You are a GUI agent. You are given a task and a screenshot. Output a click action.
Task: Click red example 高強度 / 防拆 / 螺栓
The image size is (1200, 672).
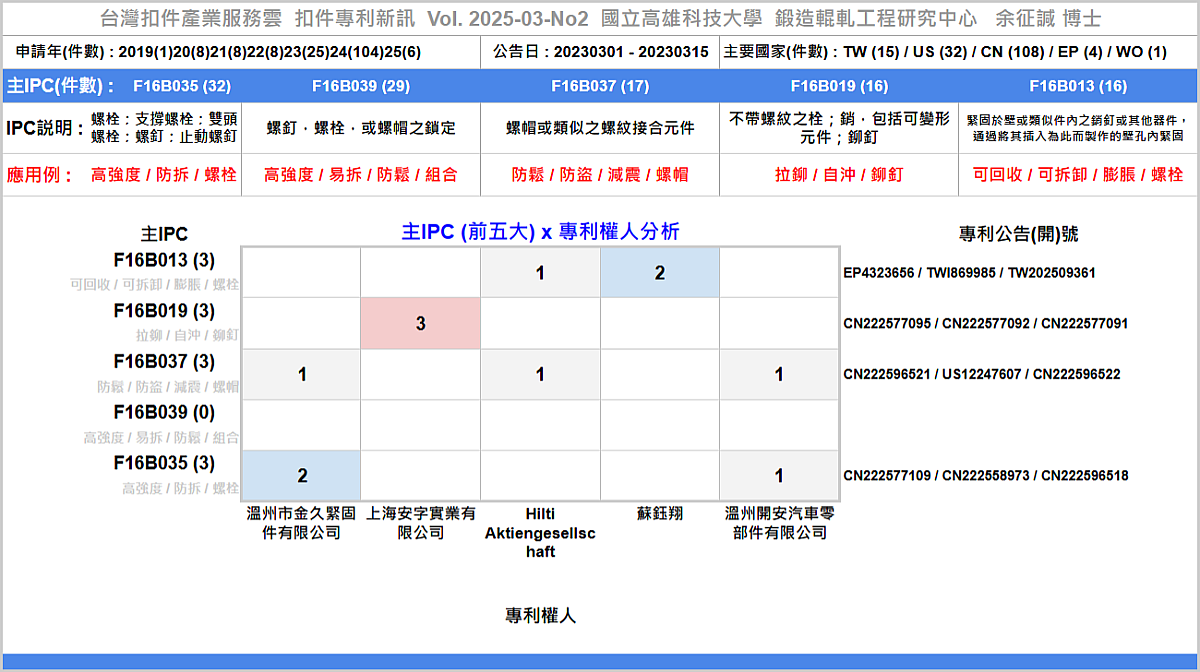(x=164, y=175)
